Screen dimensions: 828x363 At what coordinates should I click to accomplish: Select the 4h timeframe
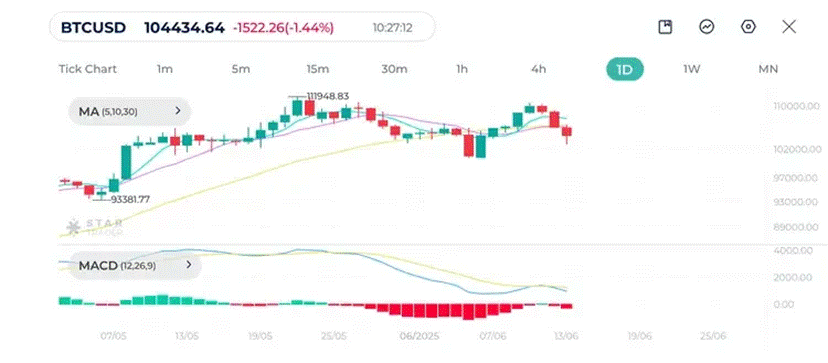coord(539,69)
